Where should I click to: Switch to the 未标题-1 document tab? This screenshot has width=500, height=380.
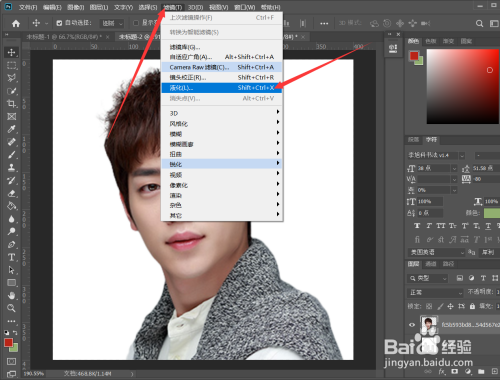64,37
